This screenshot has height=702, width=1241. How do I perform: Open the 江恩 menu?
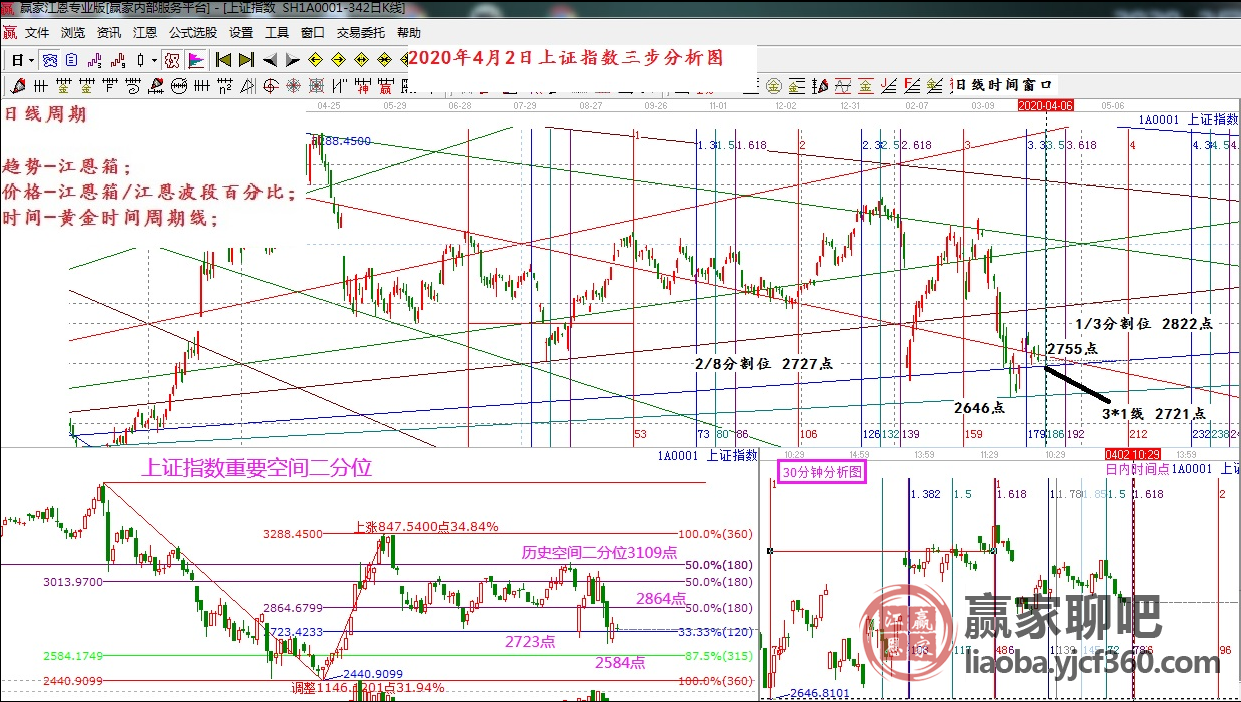click(145, 32)
